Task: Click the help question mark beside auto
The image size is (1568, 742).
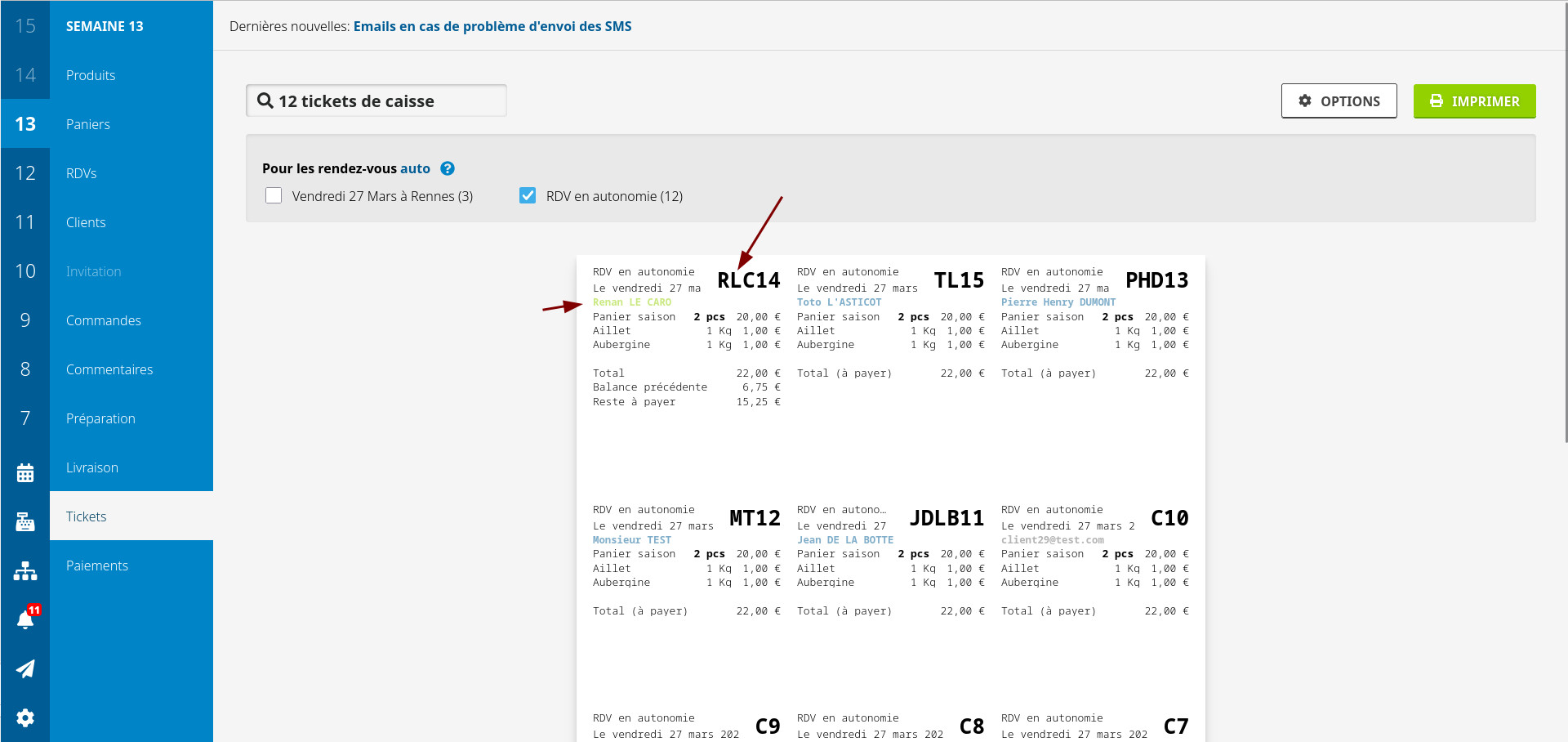Action: (447, 168)
